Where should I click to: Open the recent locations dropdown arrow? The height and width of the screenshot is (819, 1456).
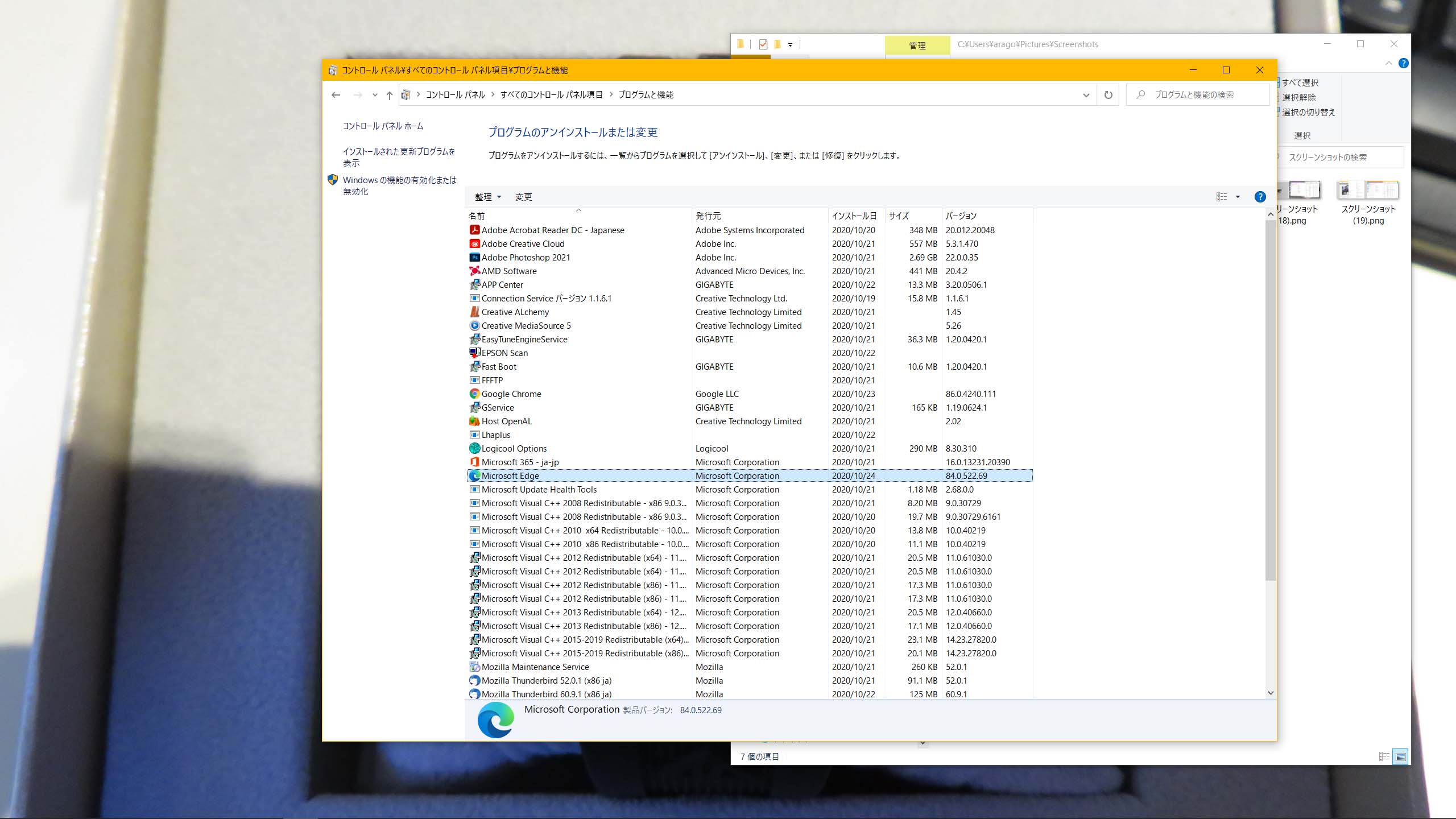click(374, 95)
